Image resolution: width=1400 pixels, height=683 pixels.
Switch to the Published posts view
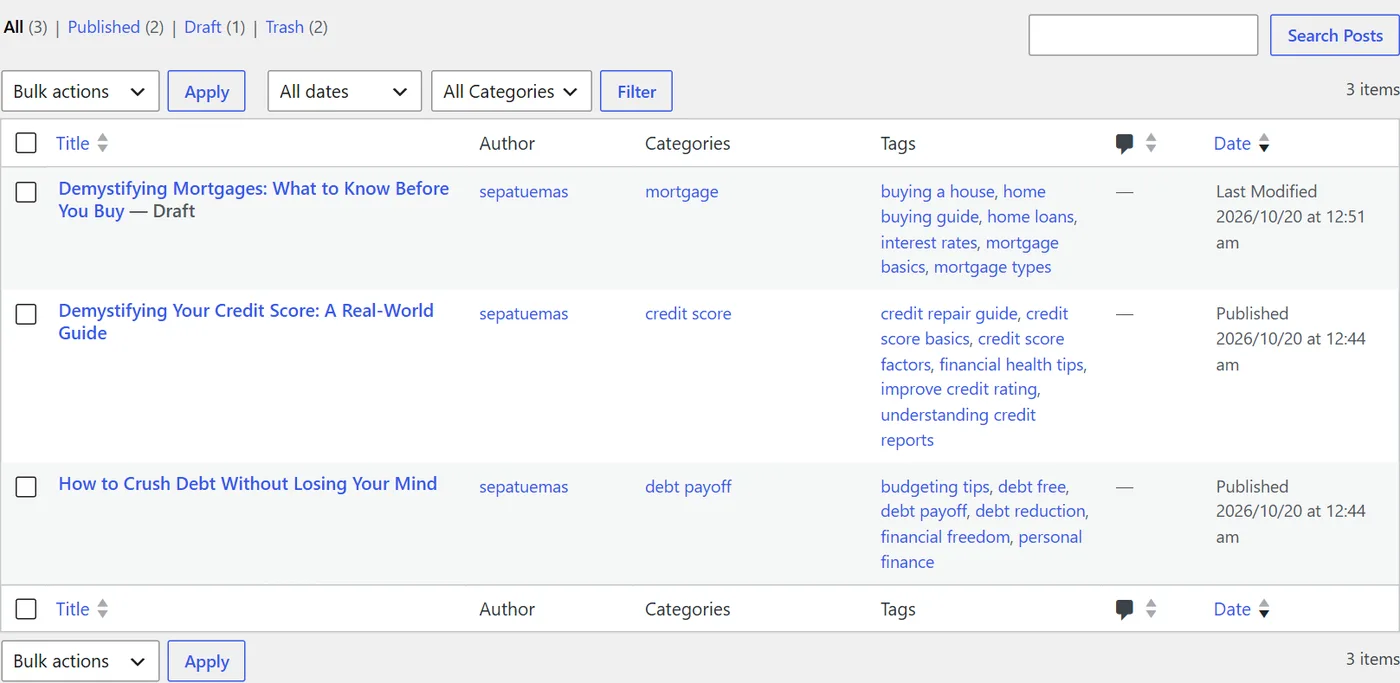[103, 27]
